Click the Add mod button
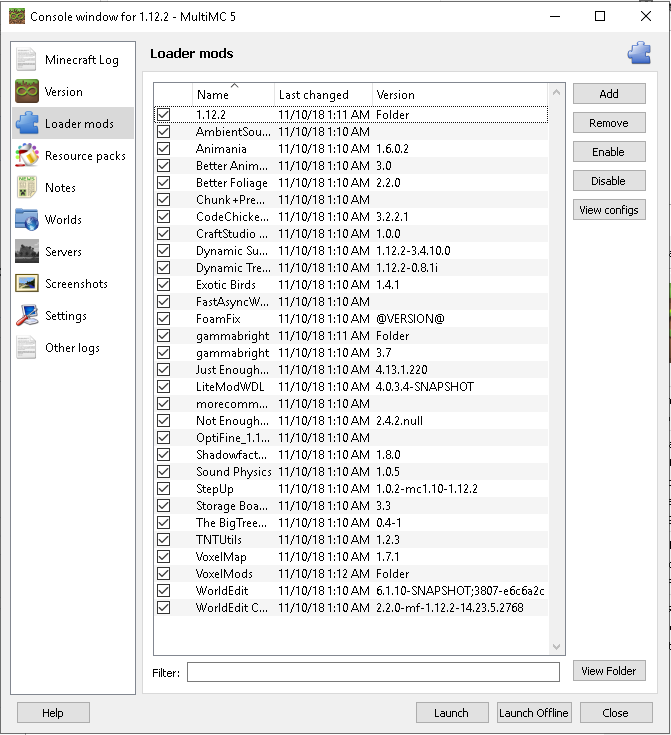Viewport: 671px width, 735px height. point(609,94)
